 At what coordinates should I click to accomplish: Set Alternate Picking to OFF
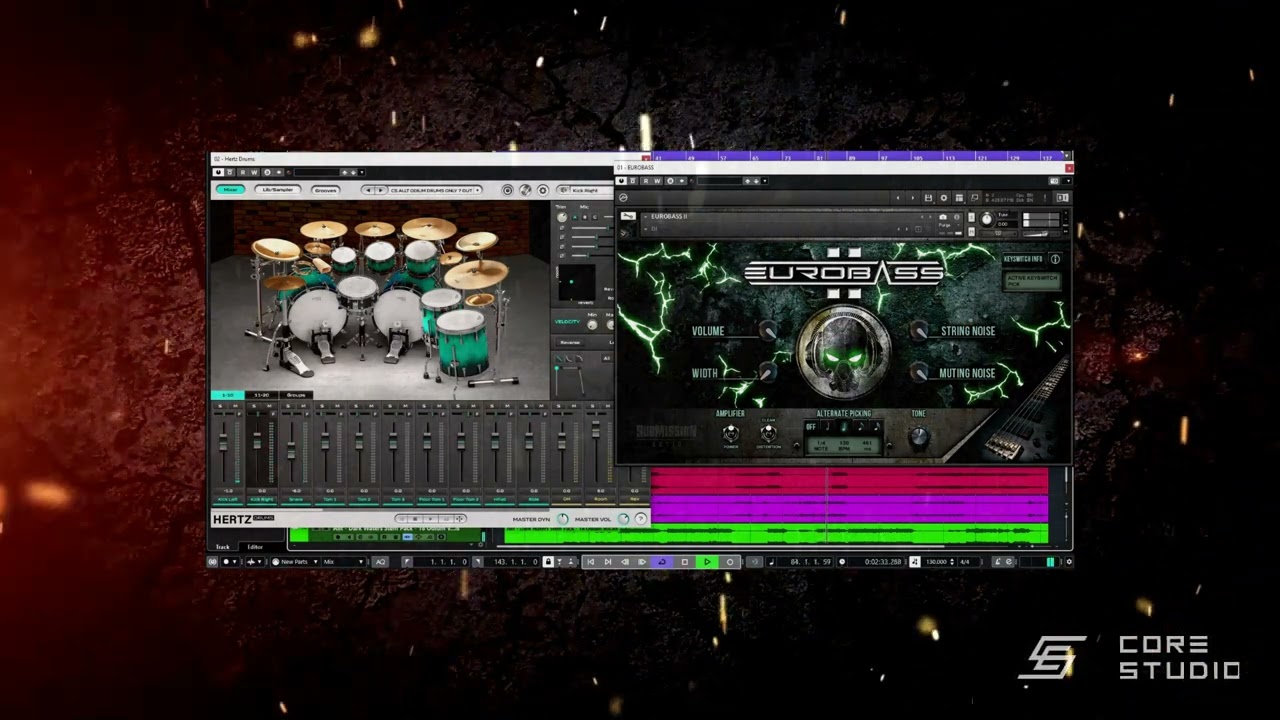811,427
